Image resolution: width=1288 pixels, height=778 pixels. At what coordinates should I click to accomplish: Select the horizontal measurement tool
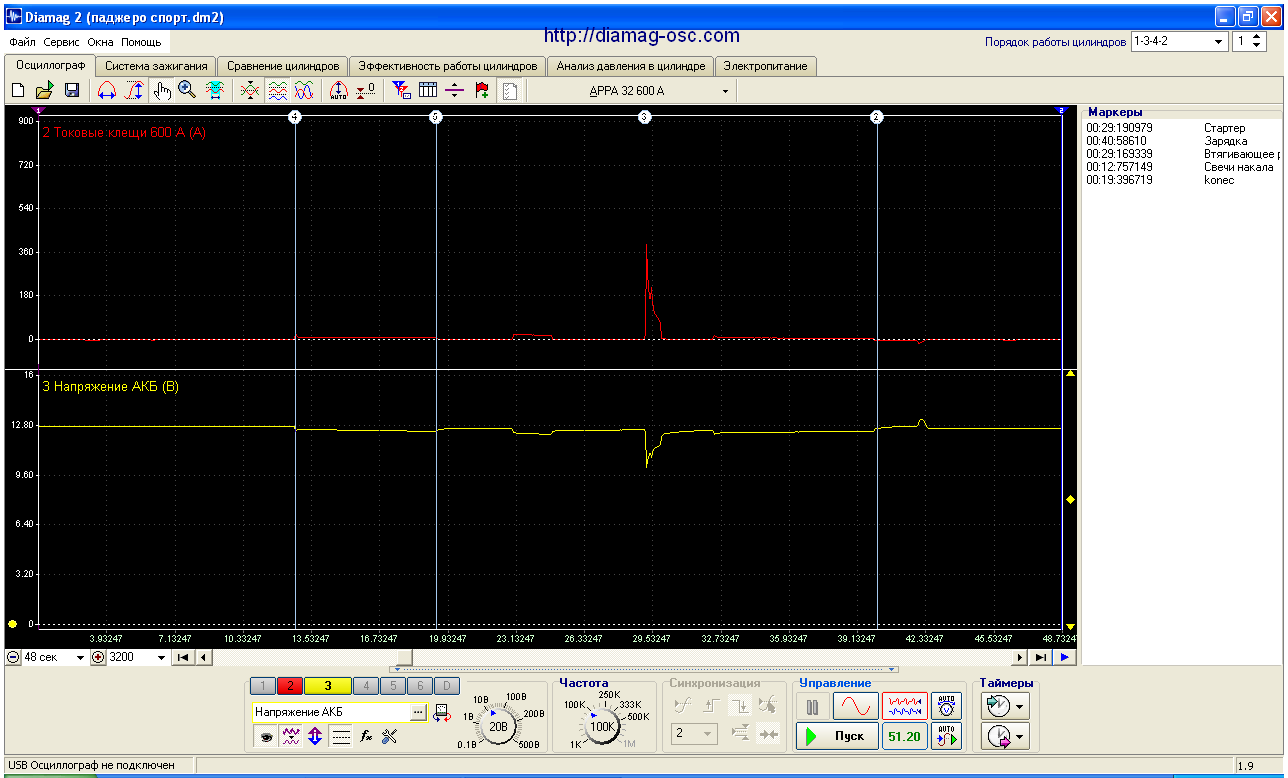click(107, 91)
